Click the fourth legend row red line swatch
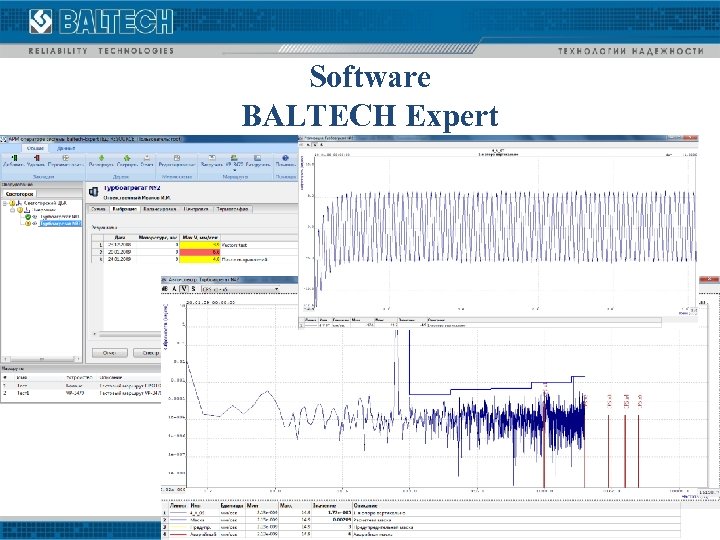The image size is (720, 540). click(179, 534)
